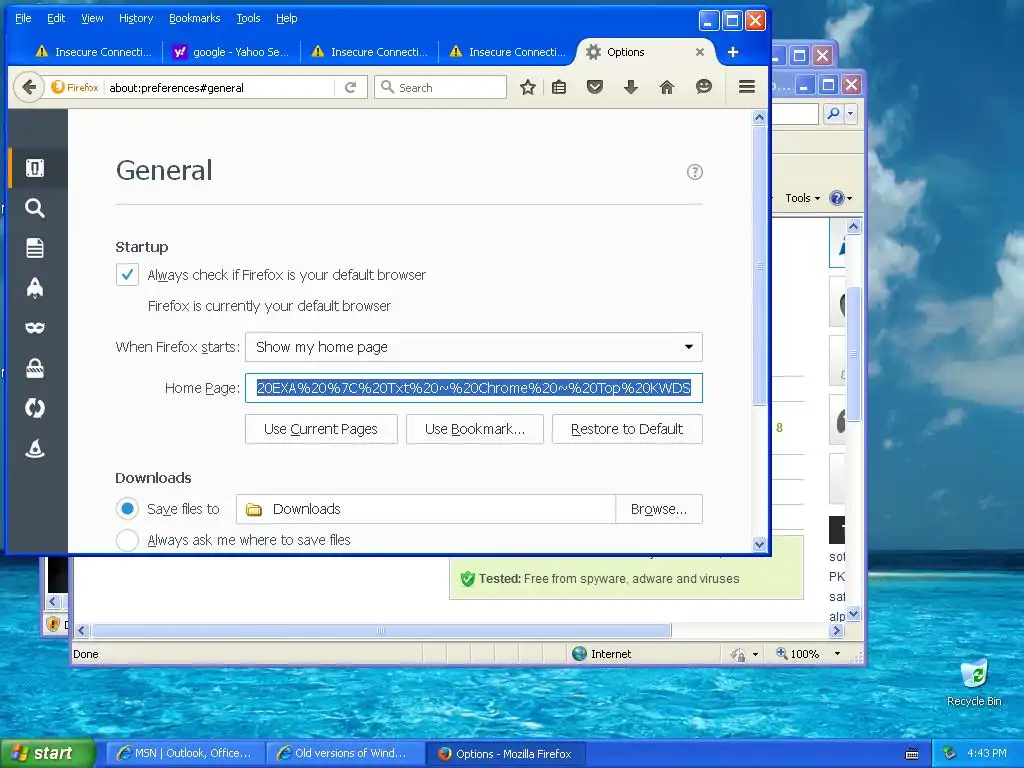Open the IE status bar protected mode dropdown
Screen dimensions: 1024x768
pyautogui.click(x=756, y=654)
